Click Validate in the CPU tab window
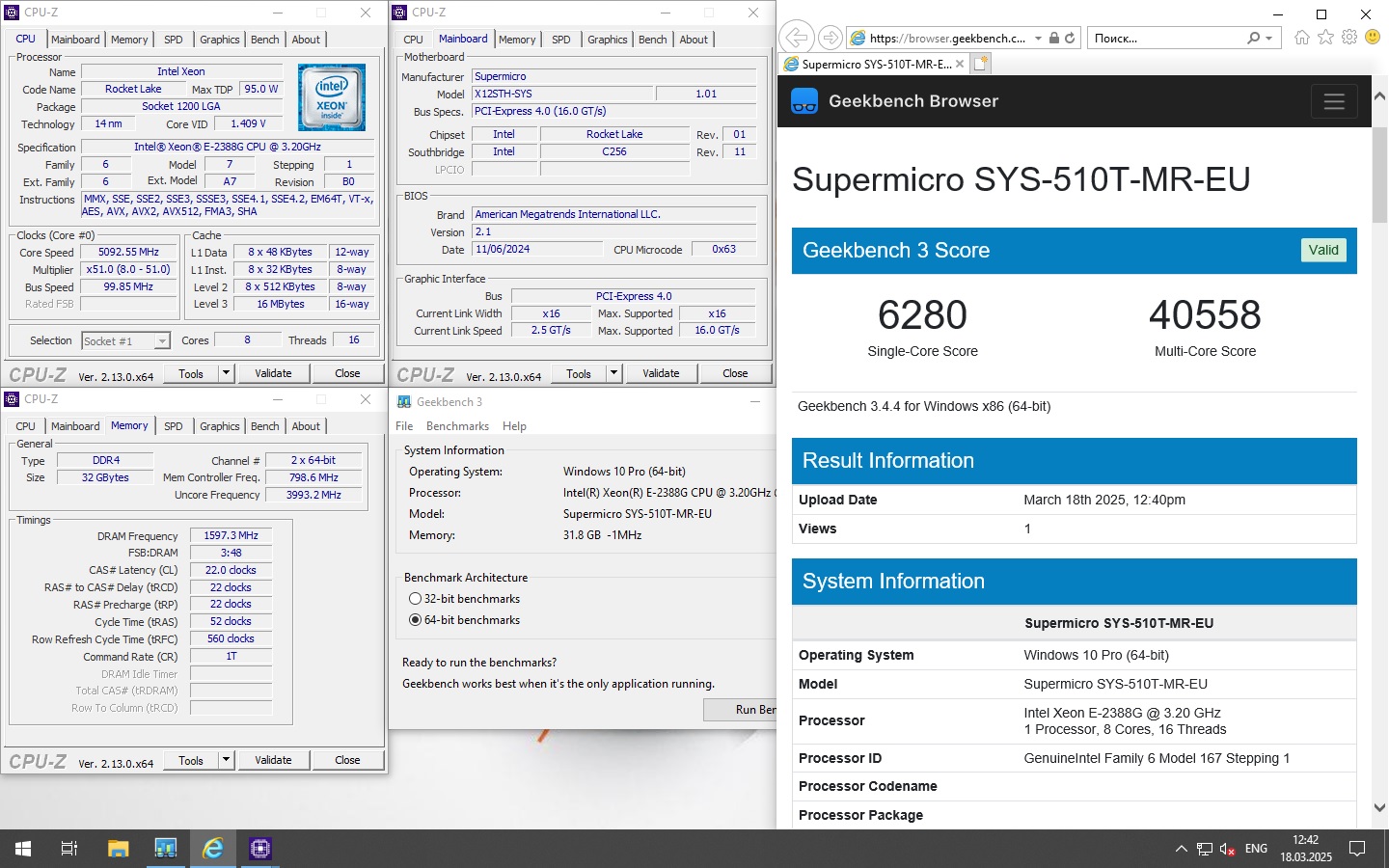Image resolution: width=1389 pixels, height=868 pixels. tap(273, 373)
